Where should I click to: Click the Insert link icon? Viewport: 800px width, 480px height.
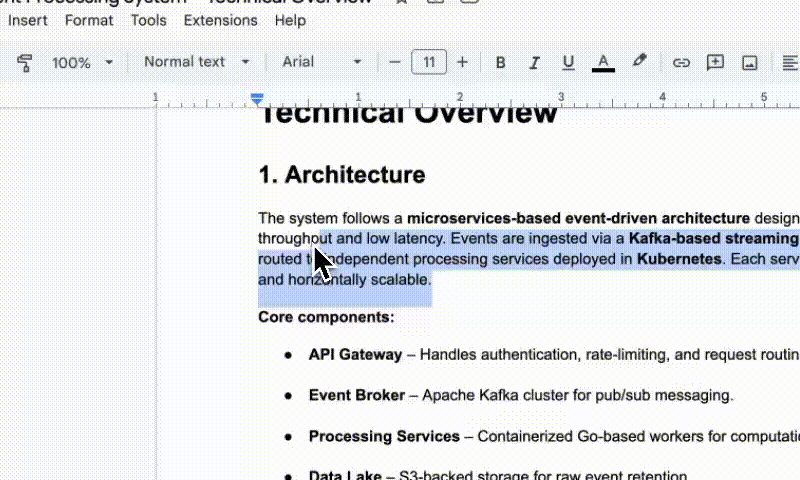point(681,62)
